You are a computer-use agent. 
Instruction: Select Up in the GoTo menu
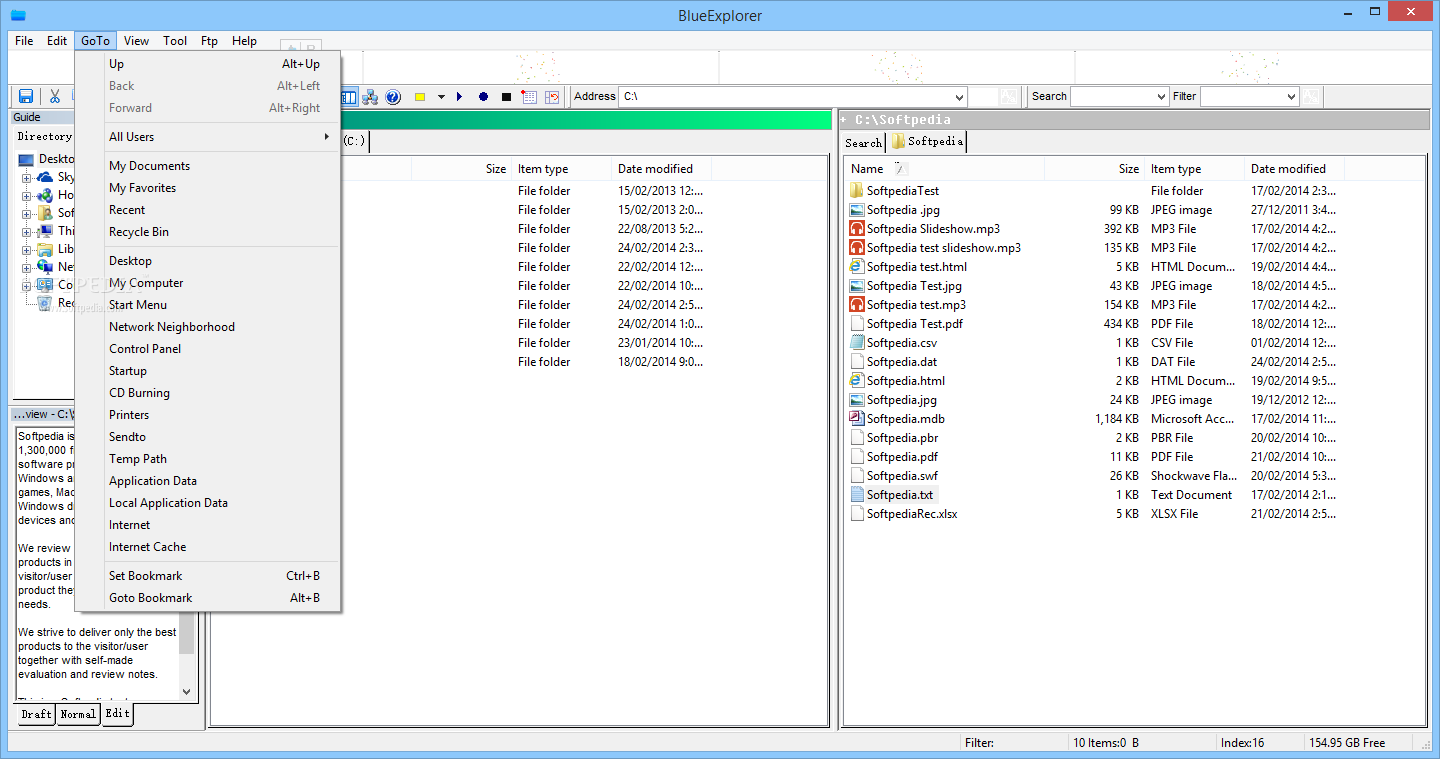pos(208,64)
